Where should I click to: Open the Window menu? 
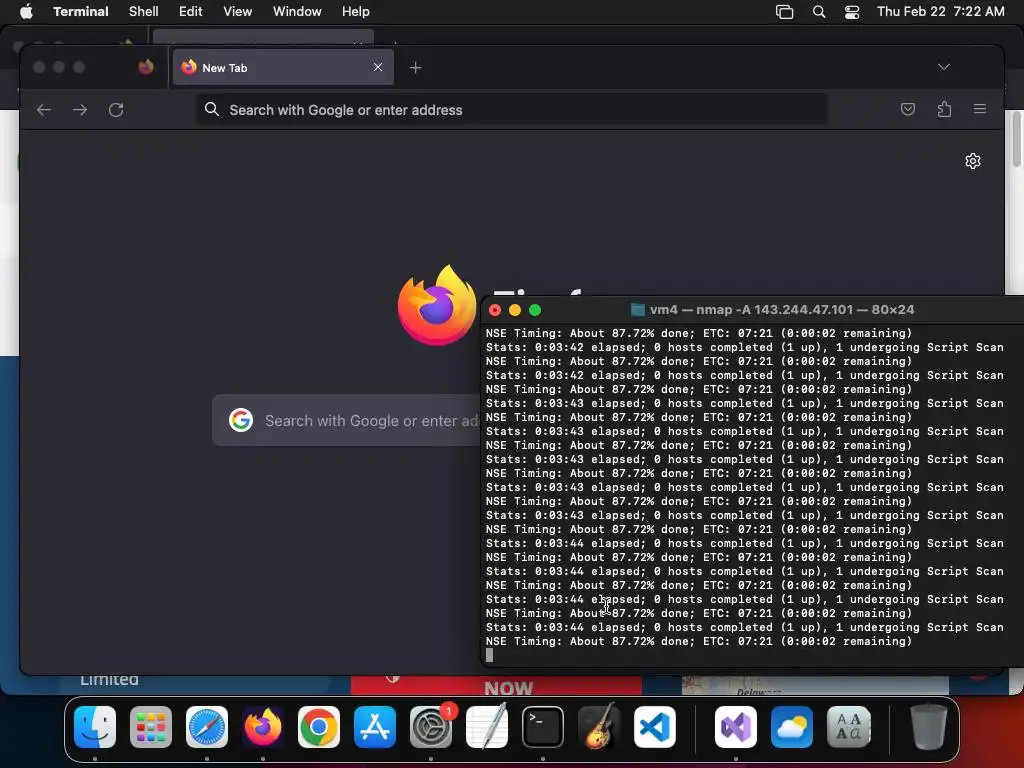[297, 12]
